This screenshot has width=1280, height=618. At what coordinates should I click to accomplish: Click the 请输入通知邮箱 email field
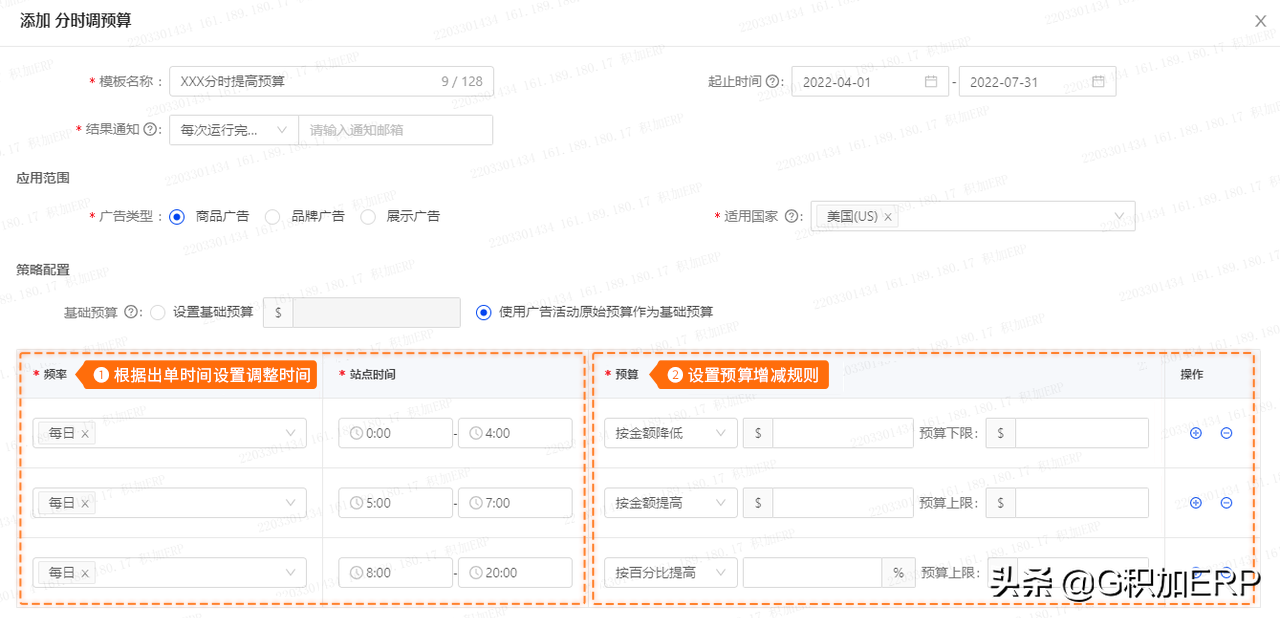click(x=396, y=130)
